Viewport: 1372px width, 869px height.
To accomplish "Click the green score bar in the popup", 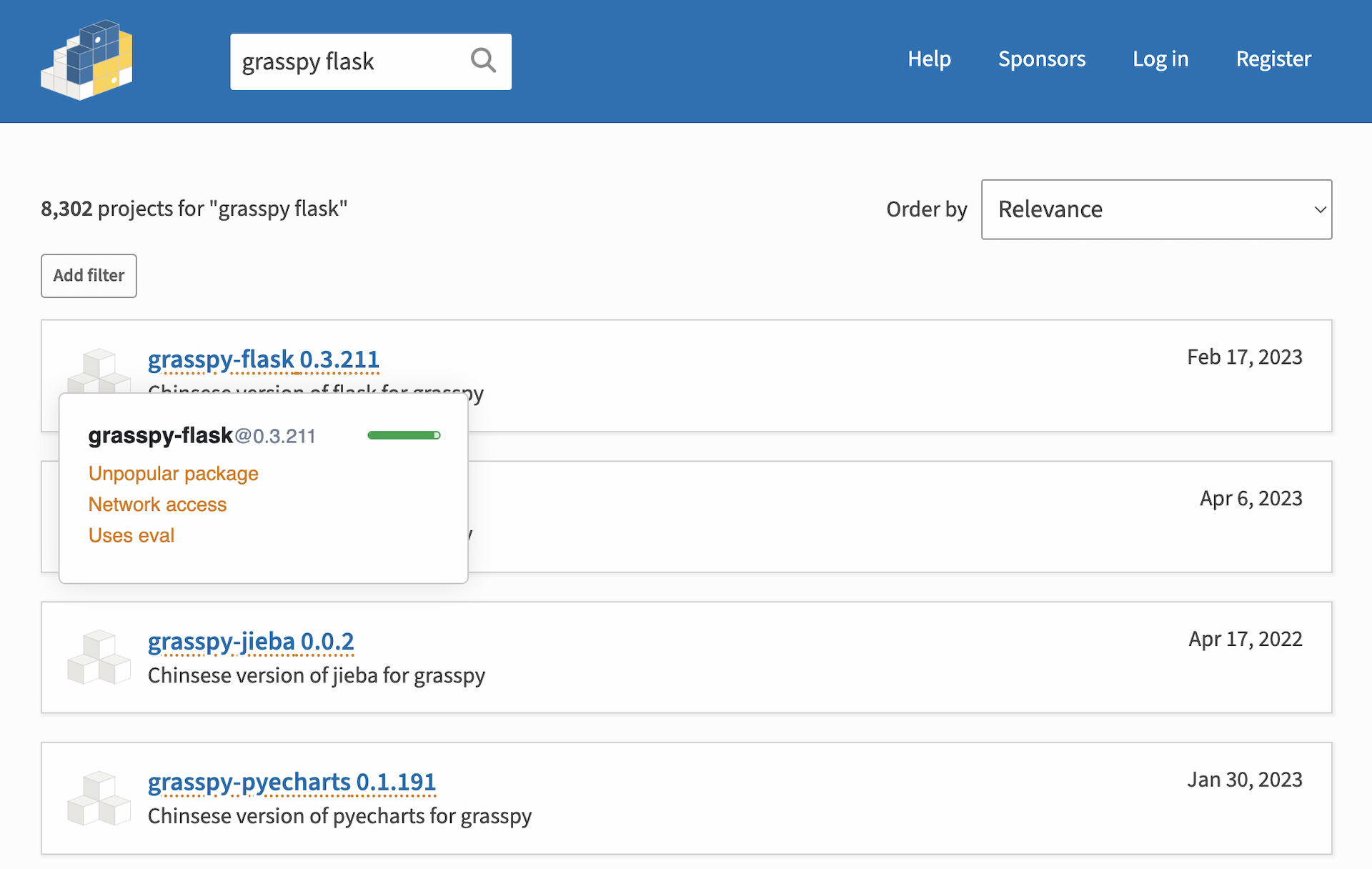I will (x=404, y=435).
